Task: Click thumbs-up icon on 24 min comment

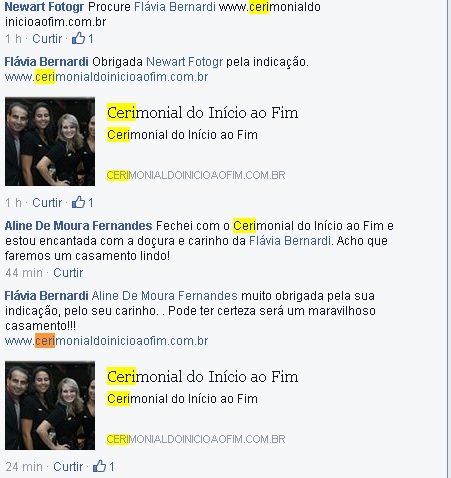Action: coord(99,466)
